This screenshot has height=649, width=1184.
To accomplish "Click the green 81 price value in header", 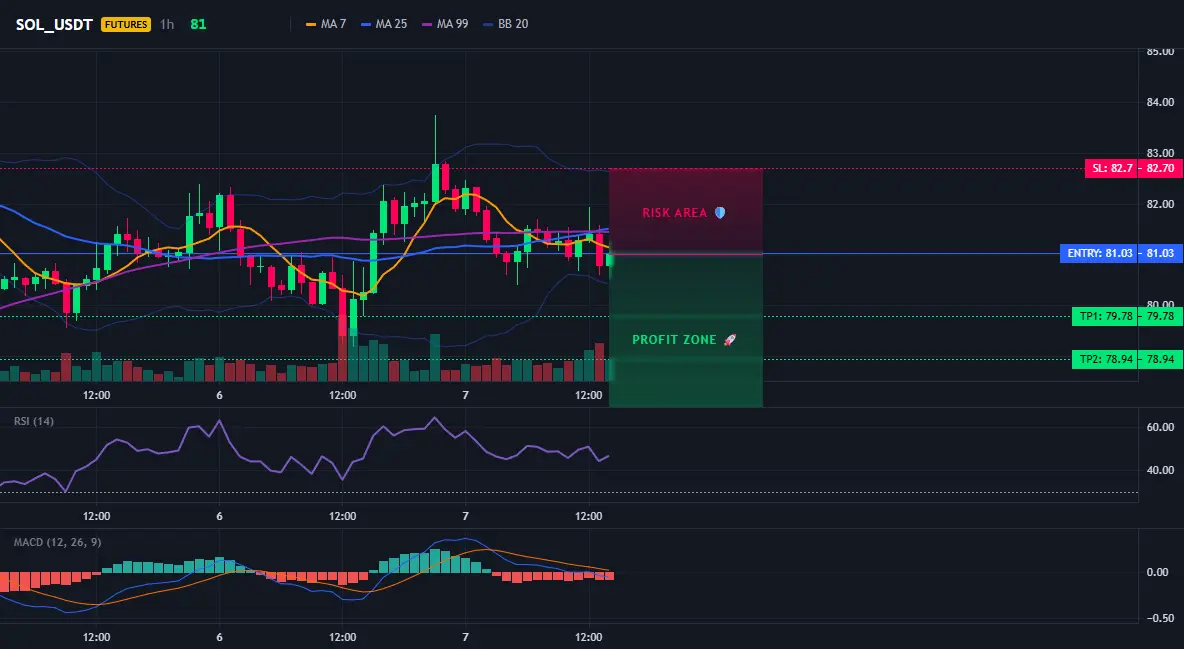I will pyautogui.click(x=198, y=24).
